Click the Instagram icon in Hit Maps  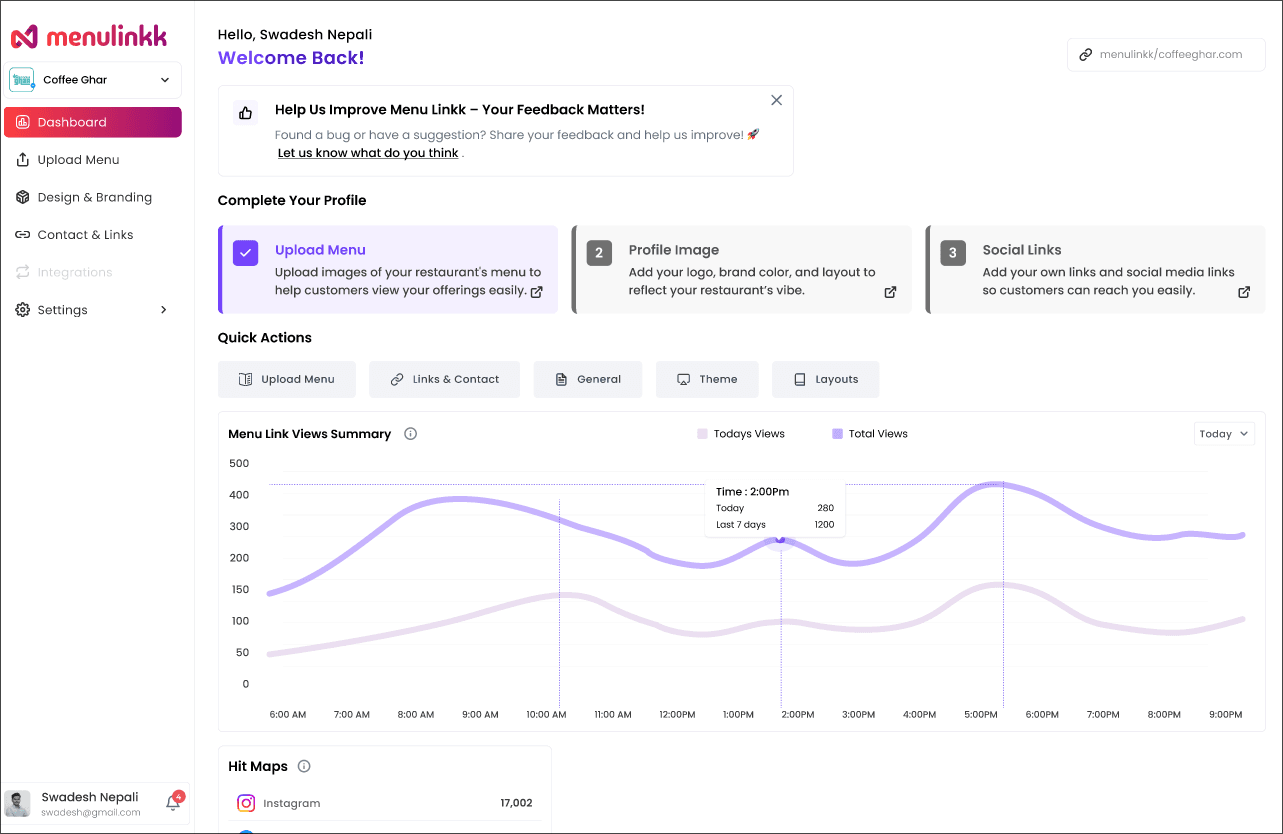point(246,803)
